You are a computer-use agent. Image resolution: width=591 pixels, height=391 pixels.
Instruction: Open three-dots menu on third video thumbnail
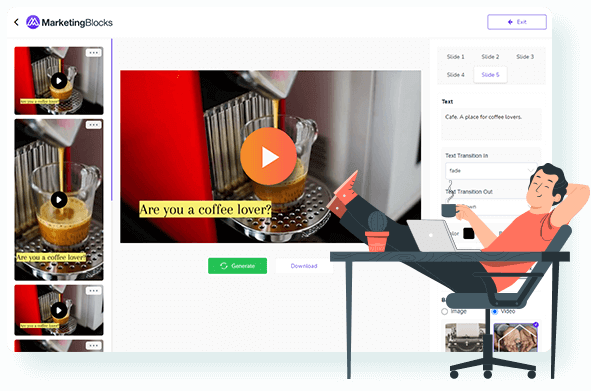(93, 291)
